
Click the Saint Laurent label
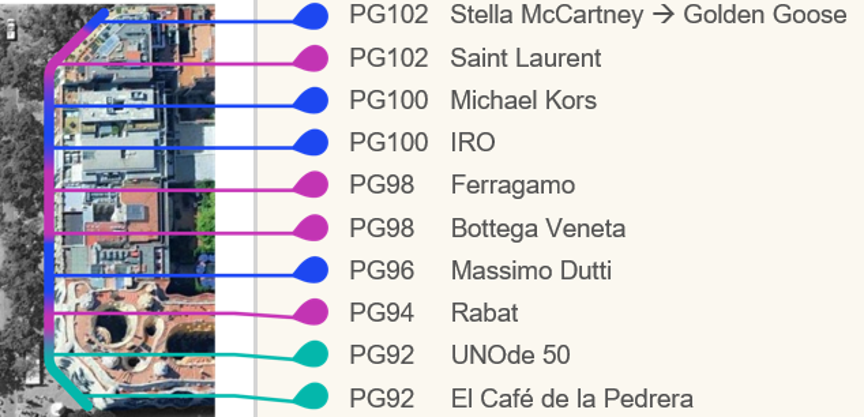pos(526,58)
